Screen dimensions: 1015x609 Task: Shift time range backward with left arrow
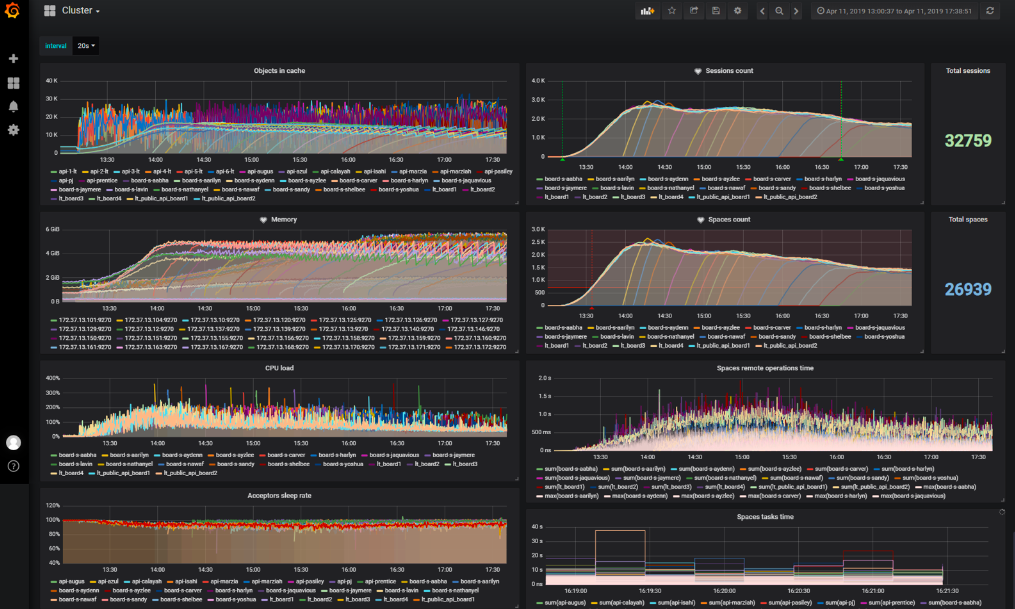tap(762, 11)
